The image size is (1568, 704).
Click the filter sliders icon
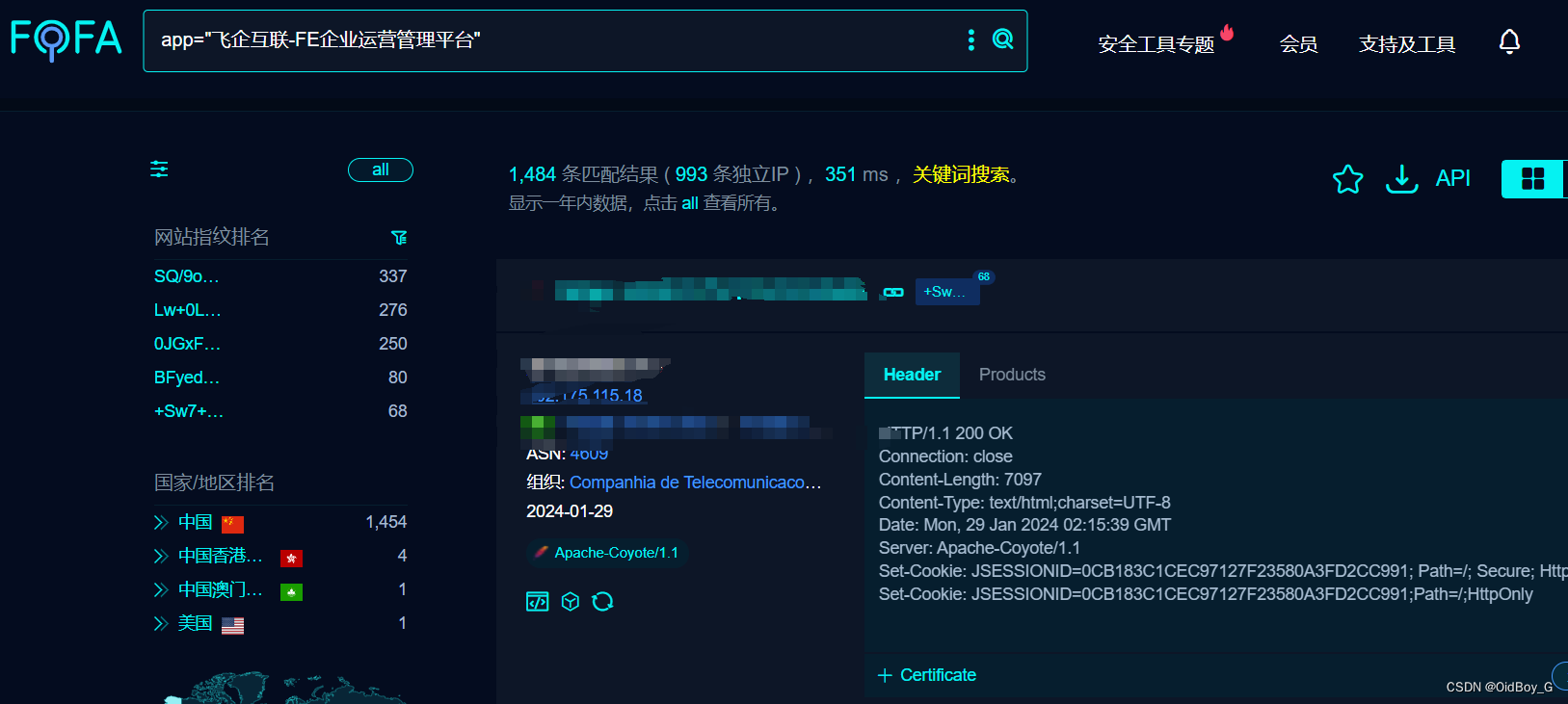point(159,169)
